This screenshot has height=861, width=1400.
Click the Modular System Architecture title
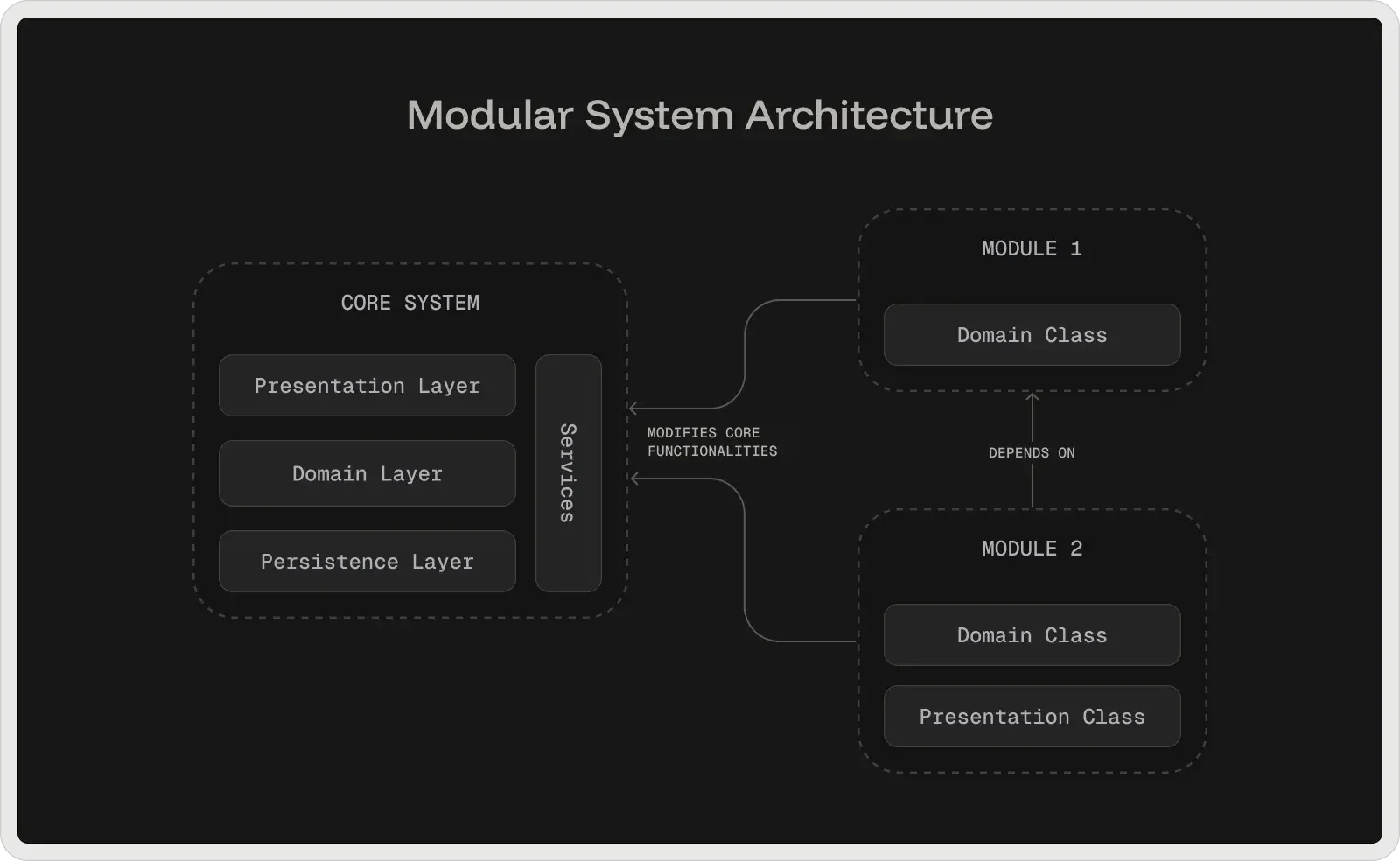click(700, 115)
